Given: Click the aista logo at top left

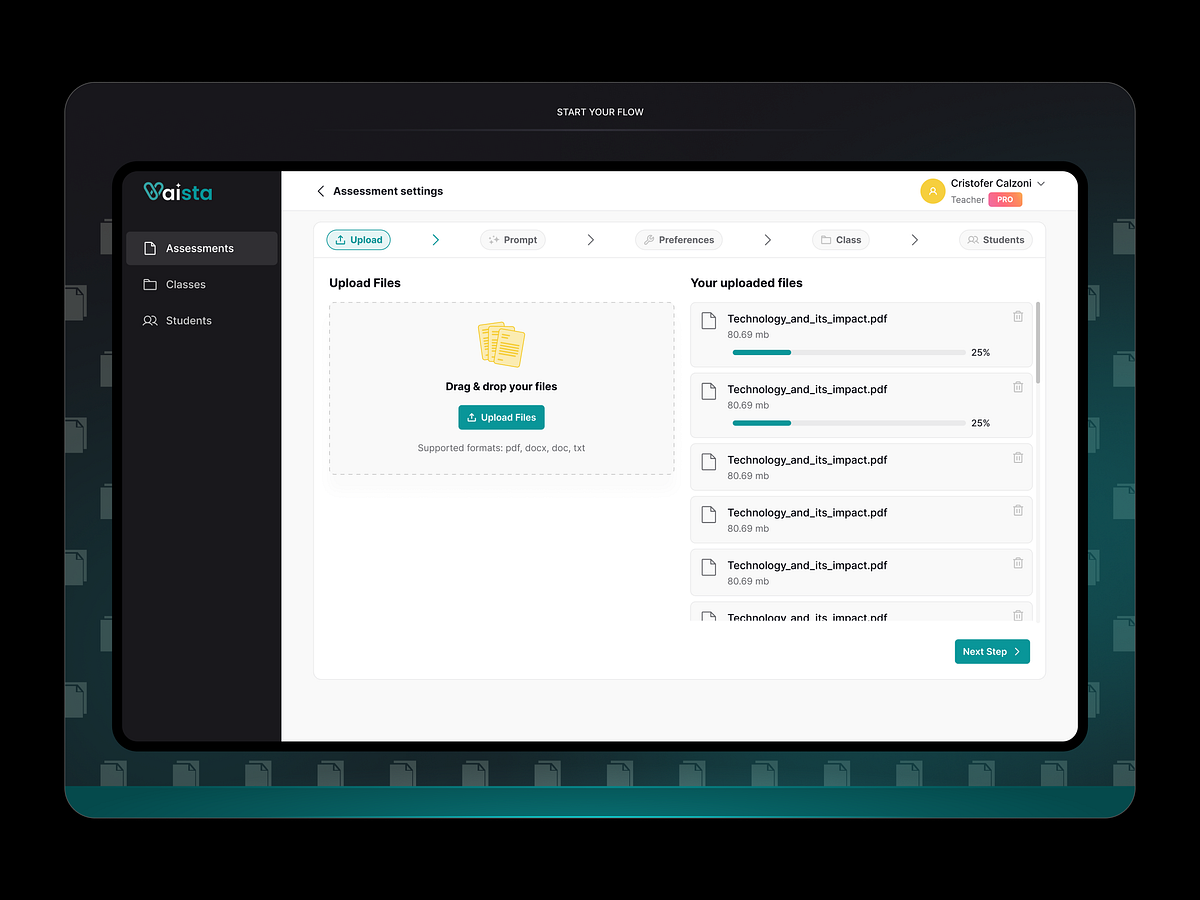Looking at the screenshot, I should (x=177, y=191).
